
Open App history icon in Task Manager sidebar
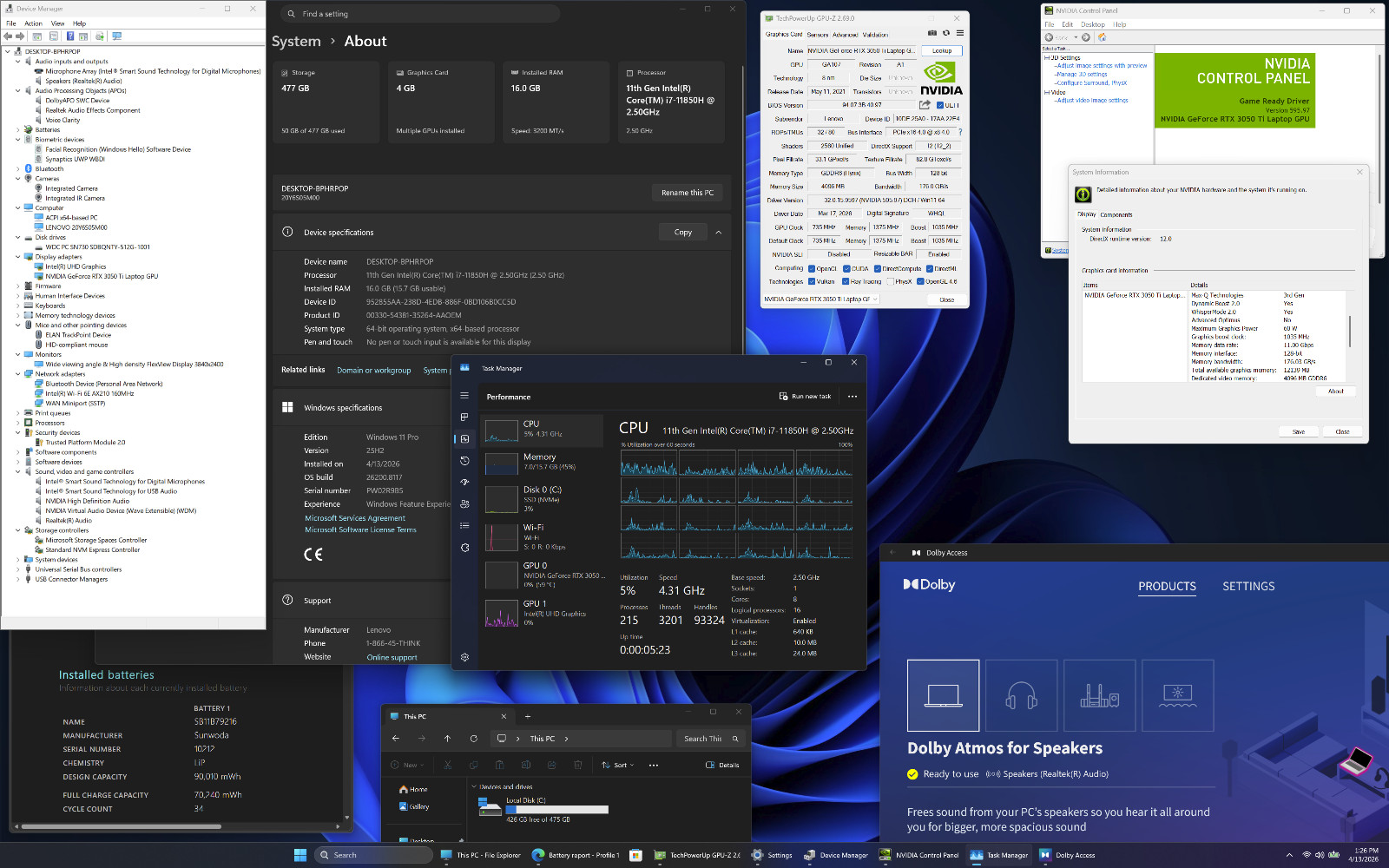click(x=464, y=461)
